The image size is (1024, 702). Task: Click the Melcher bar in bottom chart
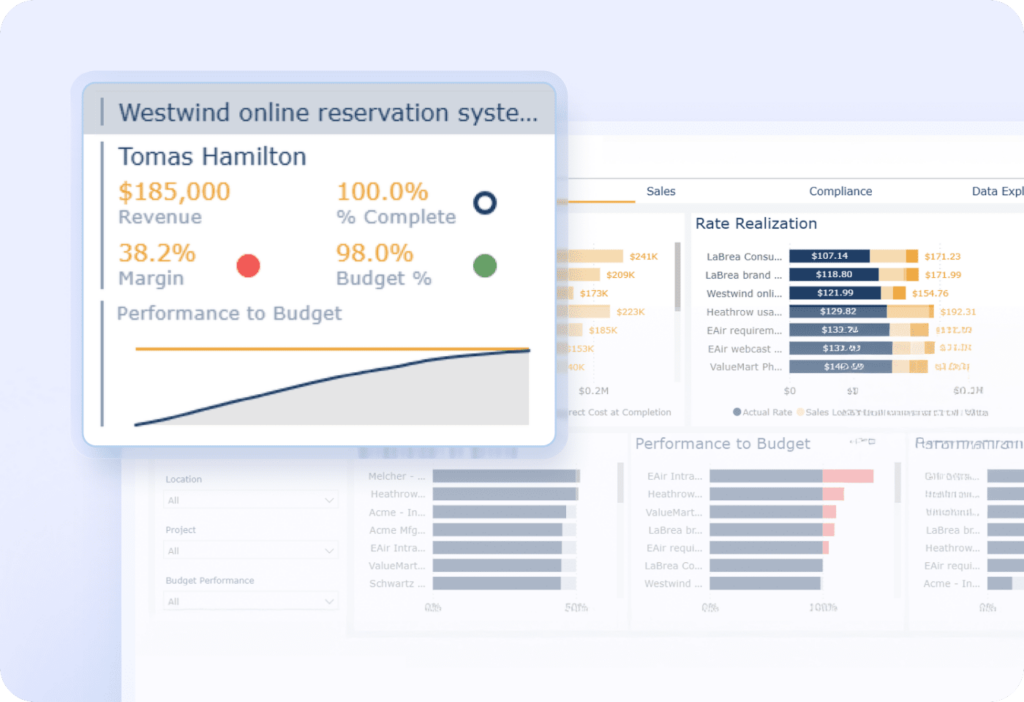click(x=505, y=477)
